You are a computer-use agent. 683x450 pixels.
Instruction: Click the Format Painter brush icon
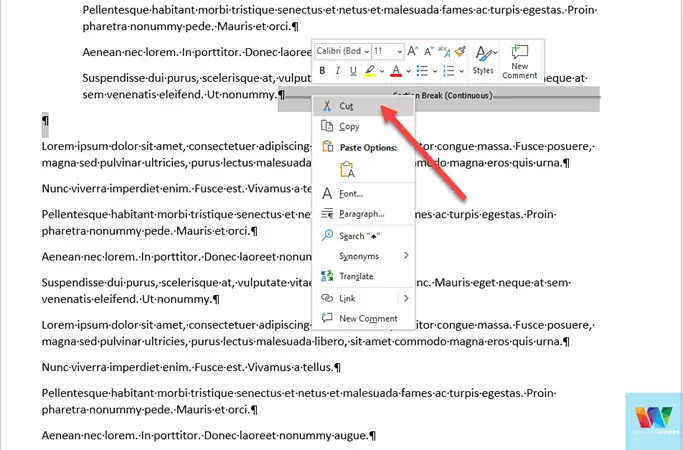(x=460, y=51)
